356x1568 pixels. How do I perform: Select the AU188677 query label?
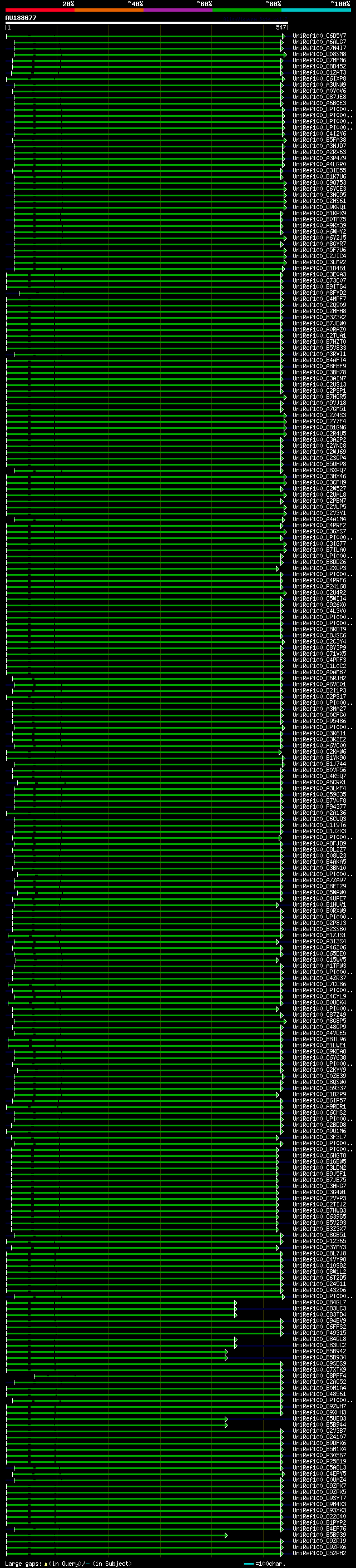click(x=21, y=18)
